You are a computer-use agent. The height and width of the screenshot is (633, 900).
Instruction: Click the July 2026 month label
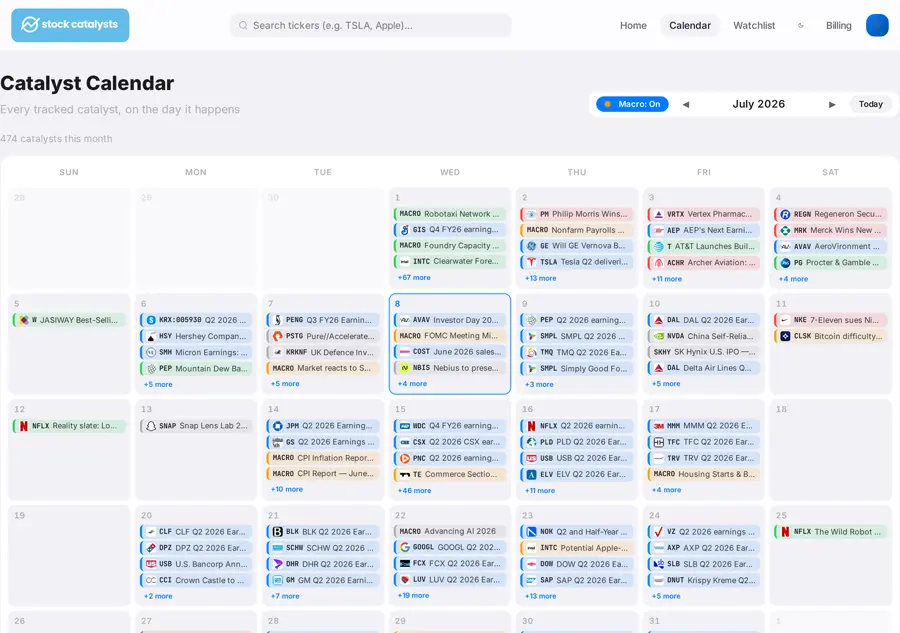[758, 104]
